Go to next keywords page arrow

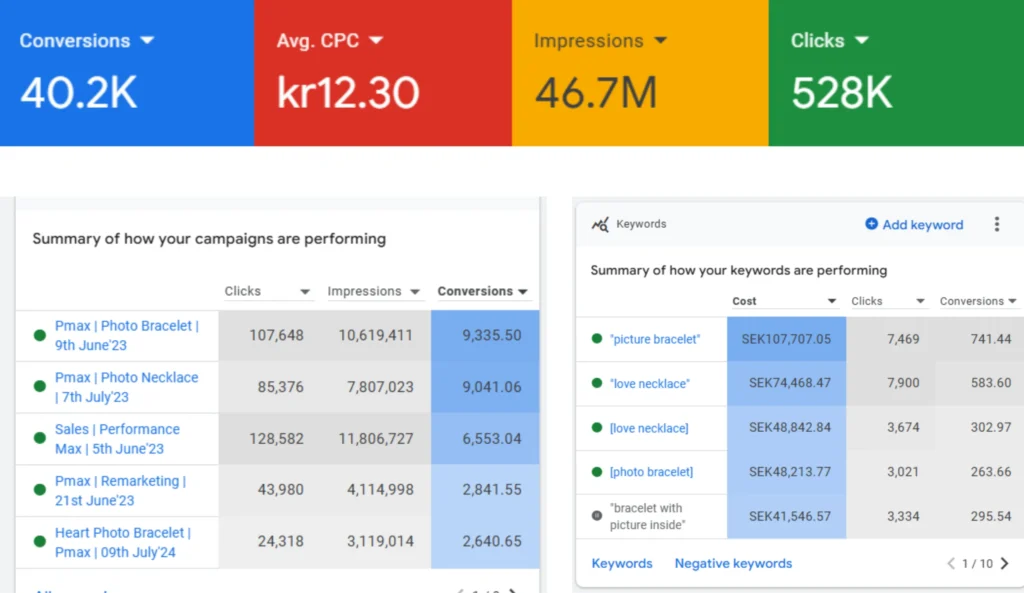1005,563
